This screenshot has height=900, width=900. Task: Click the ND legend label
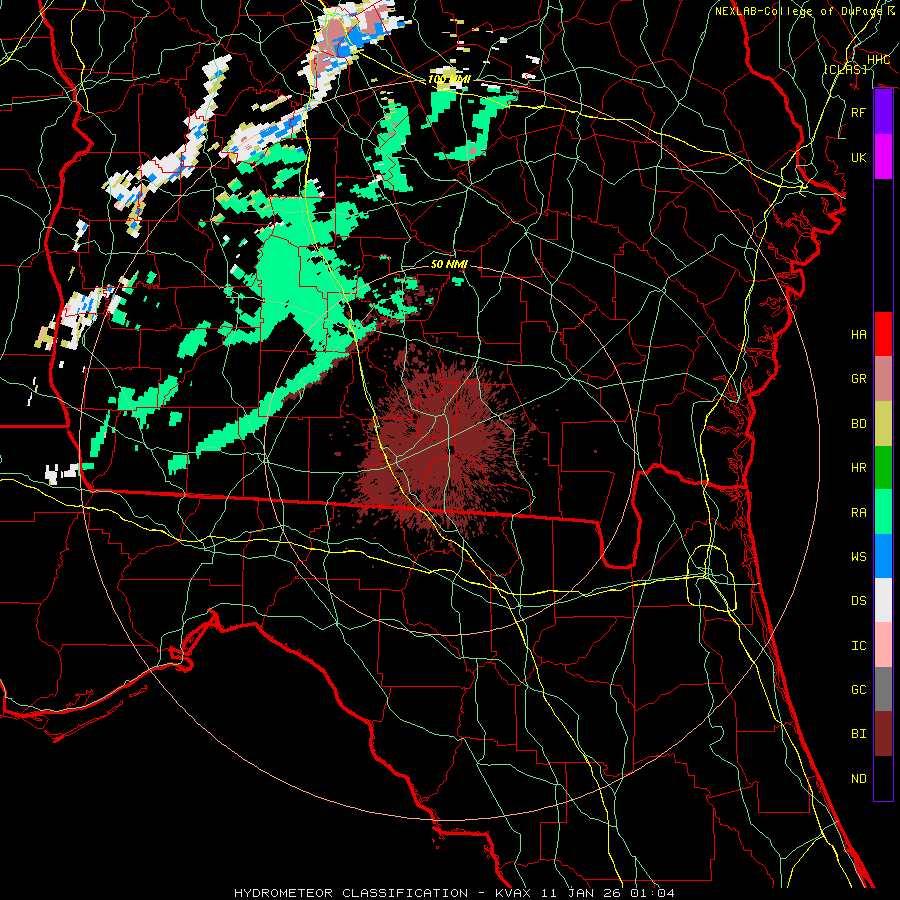pos(859,779)
